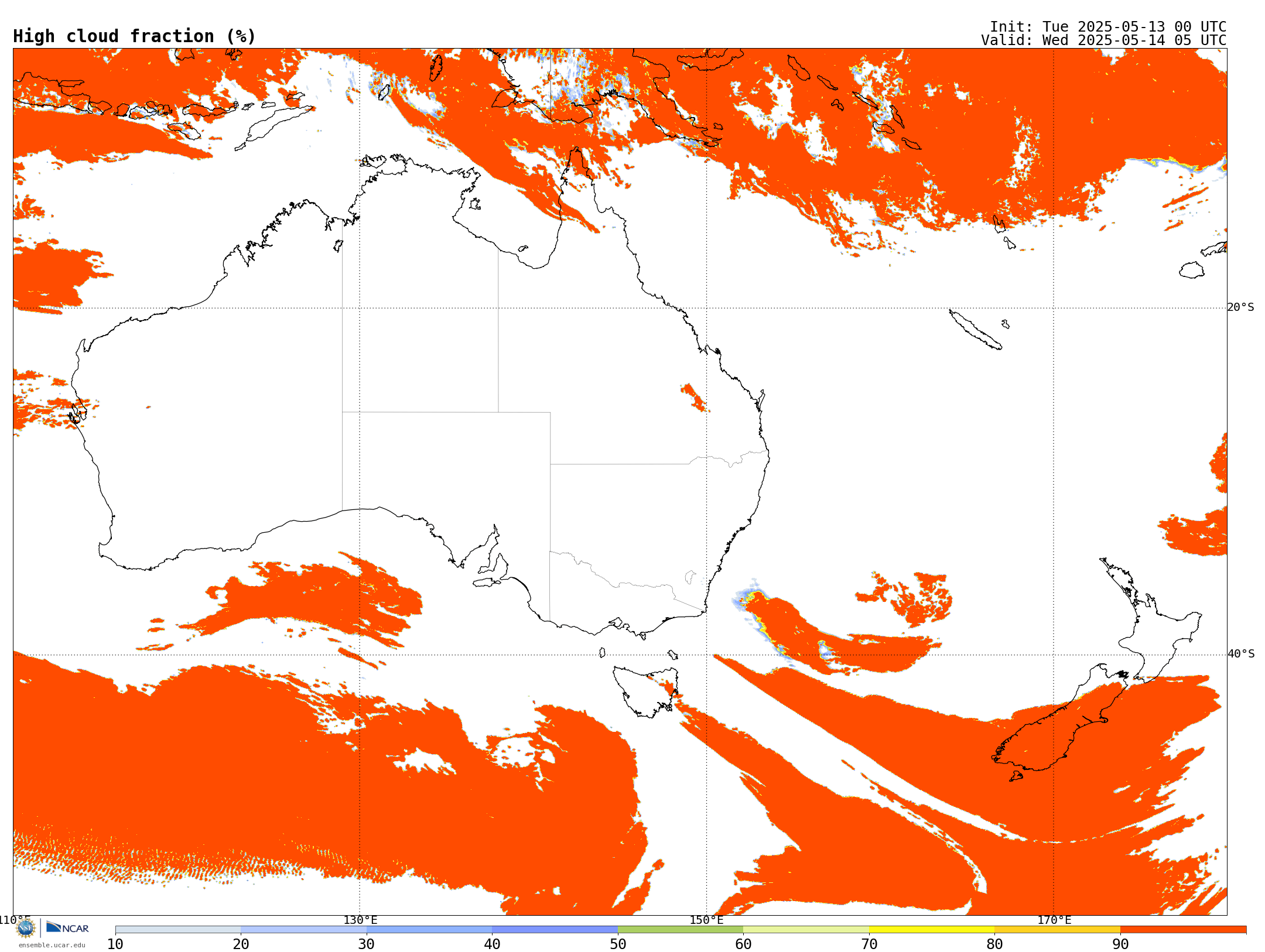The height and width of the screenshot is (952, 1265).
Task: Click the 30-40 blue colorbar segment
Action: pyautogui.click(x=429, y=930)
